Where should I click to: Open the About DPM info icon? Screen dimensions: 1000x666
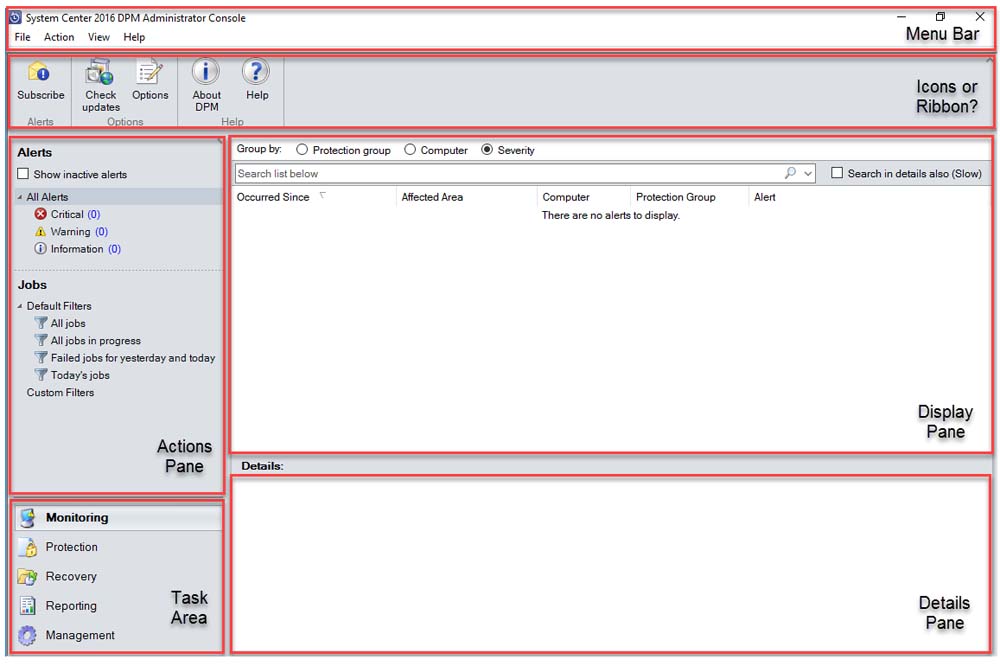click(205, 71)
